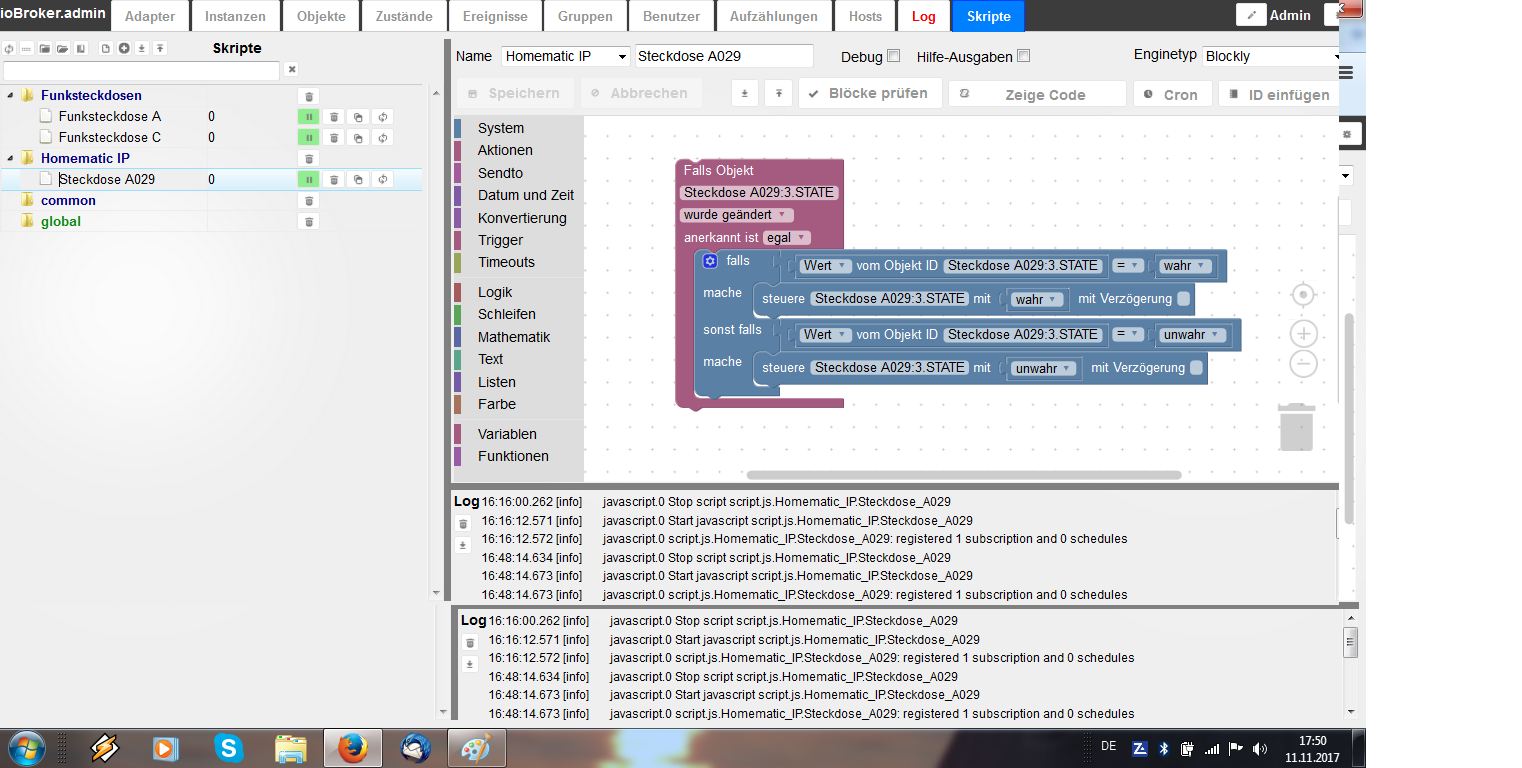Open the script folder dropdown showing Homematic IP

click(x=565, y=57)
